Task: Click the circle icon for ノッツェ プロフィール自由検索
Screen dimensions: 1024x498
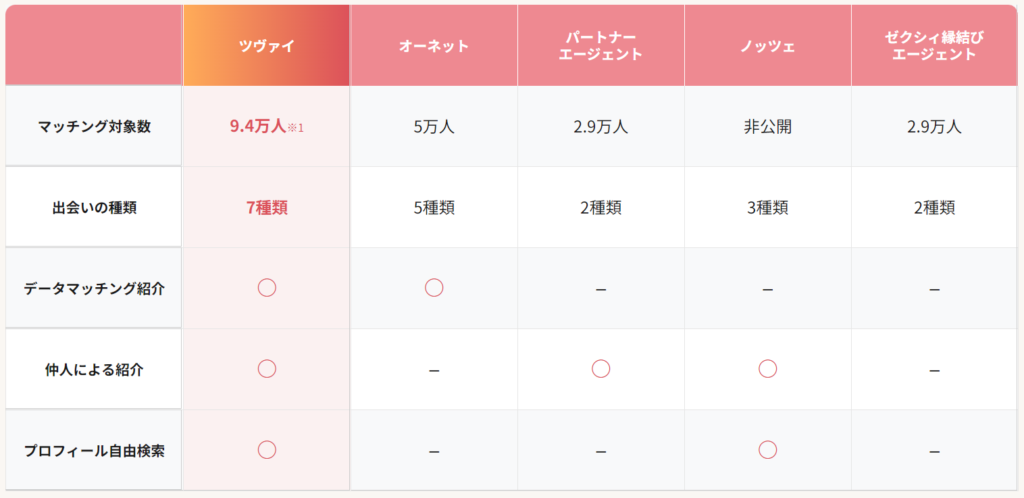Action: (768, 450)
